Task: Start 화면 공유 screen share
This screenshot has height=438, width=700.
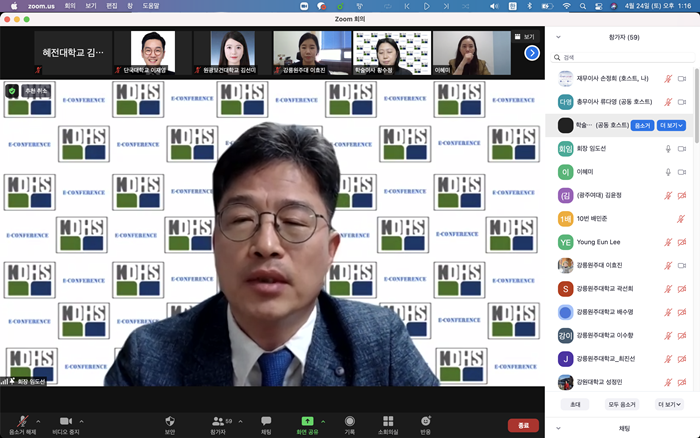Action: click(x=307, y=425)
